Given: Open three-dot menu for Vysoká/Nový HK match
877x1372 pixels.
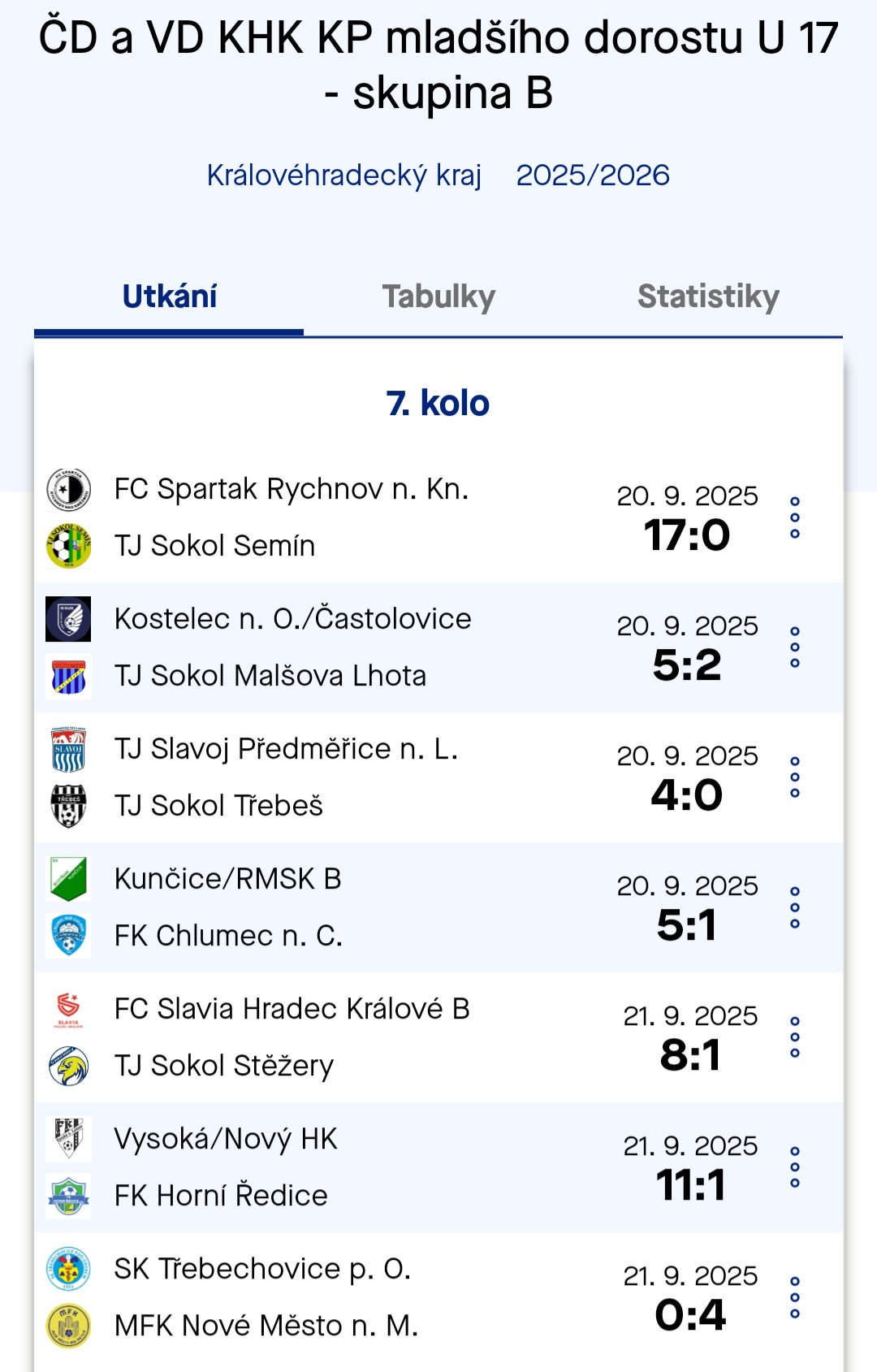Looking at the screenshot, I should pos(795,1167).
